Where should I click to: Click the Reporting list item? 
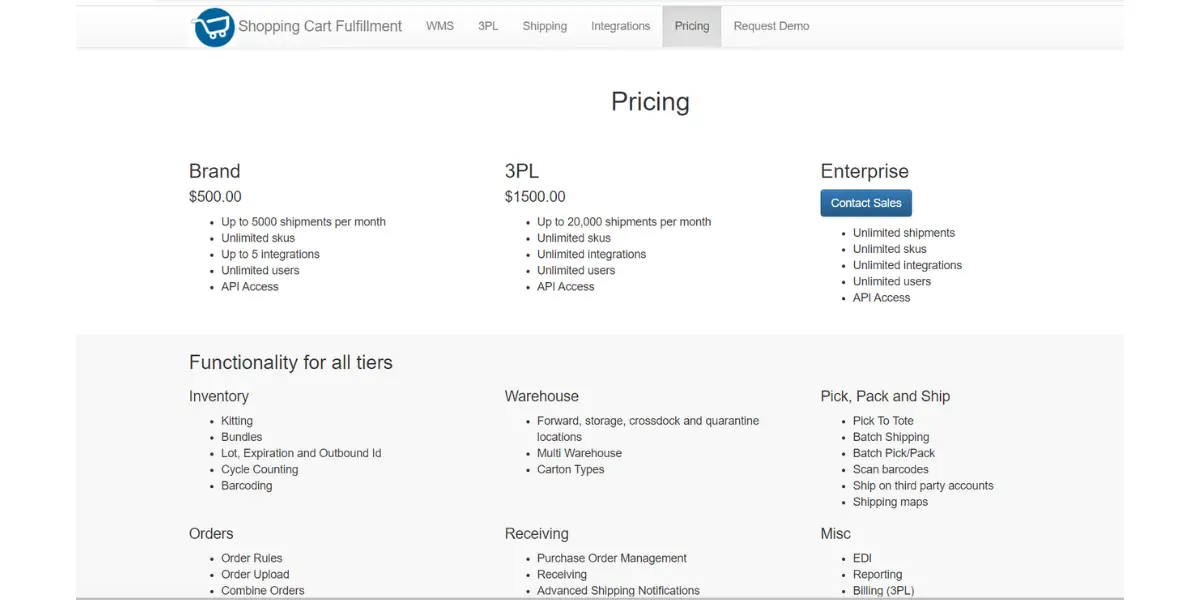click(x=878, y=574)
